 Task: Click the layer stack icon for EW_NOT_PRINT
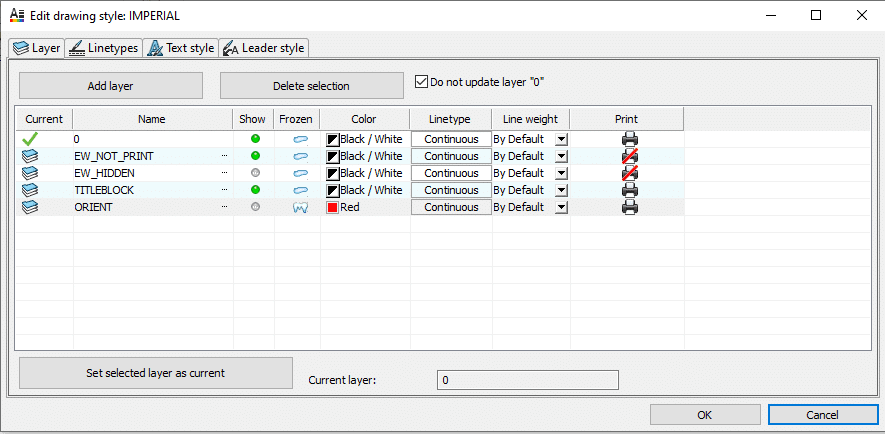pyautogui.click(x=30, y=156)
